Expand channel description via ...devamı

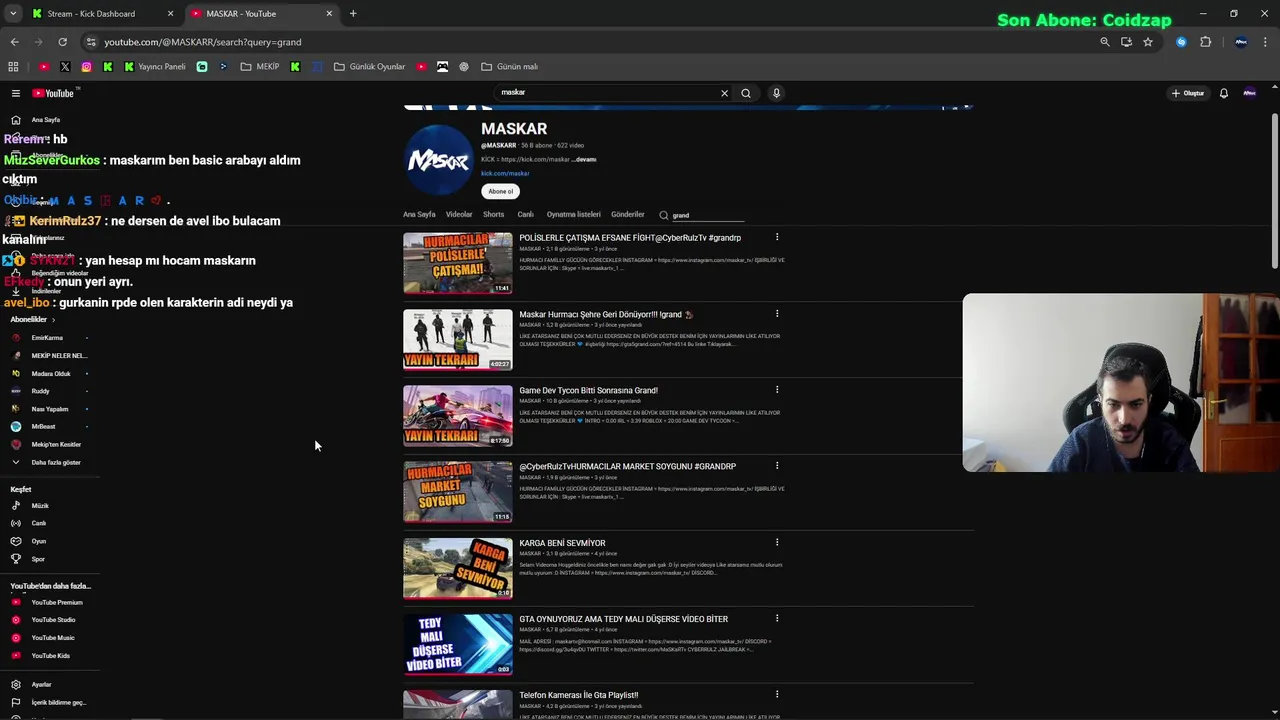(584, 159)
